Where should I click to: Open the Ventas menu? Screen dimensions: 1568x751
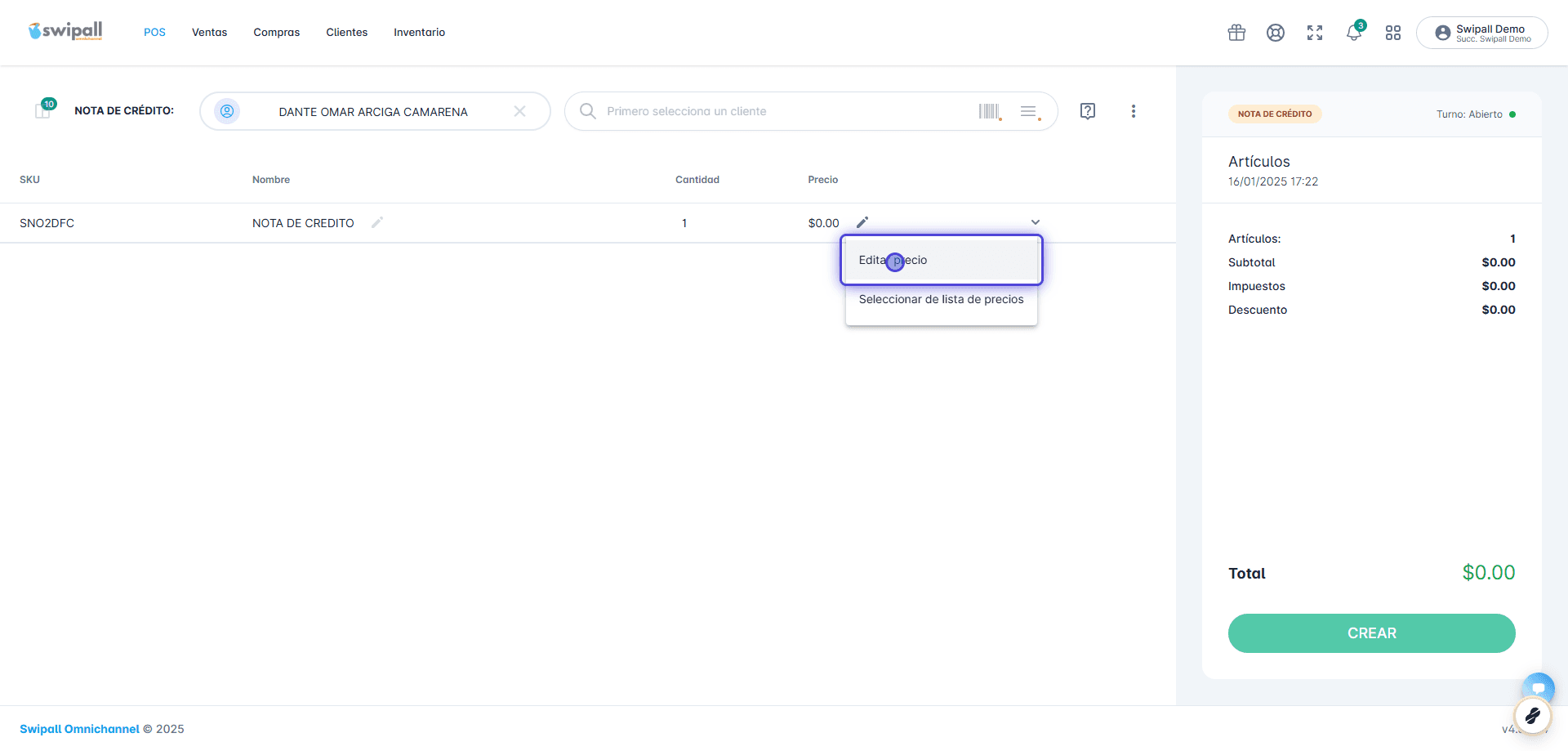coord(209,33)
